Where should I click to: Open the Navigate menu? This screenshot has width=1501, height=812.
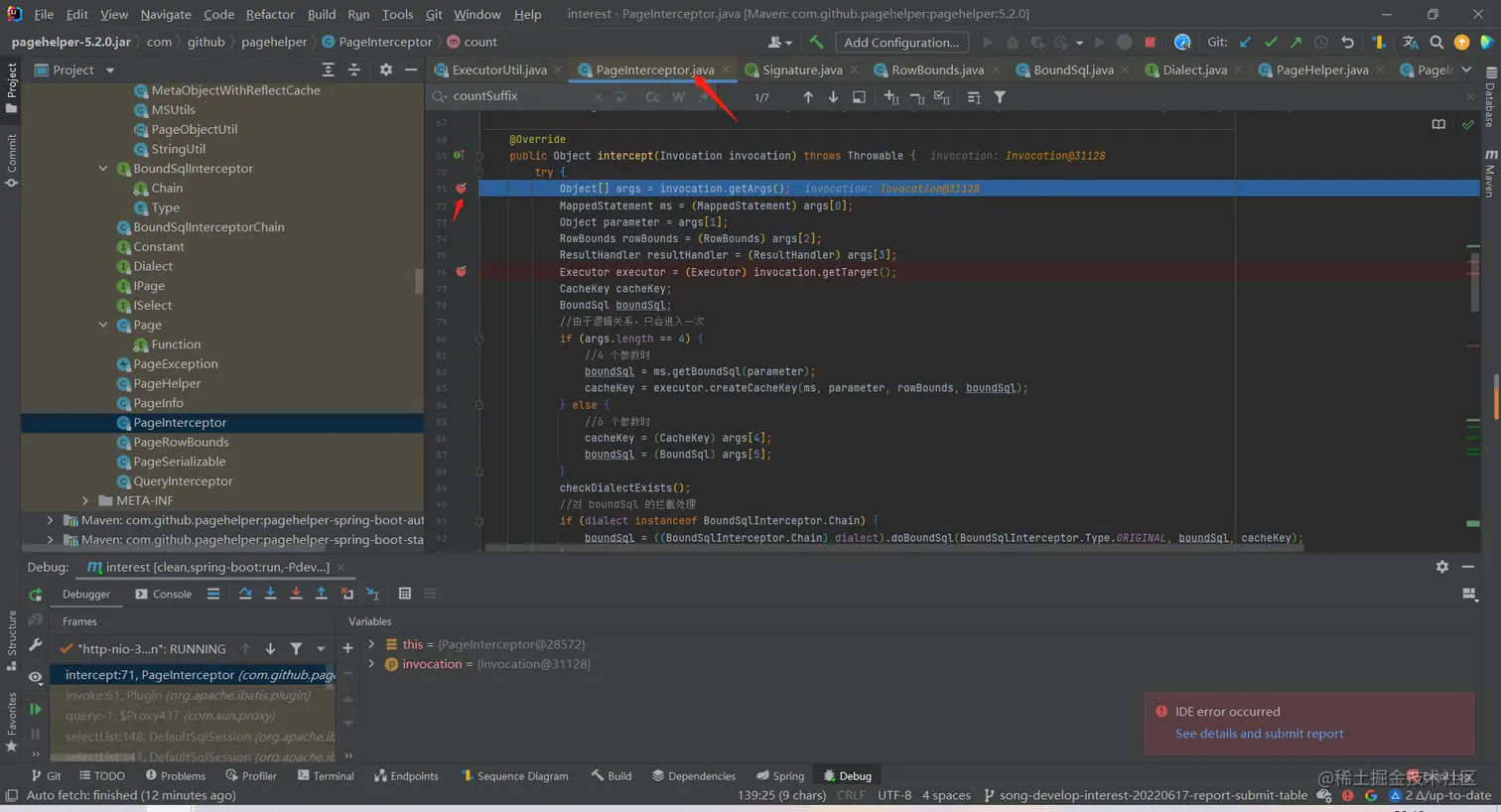point(166,14)
